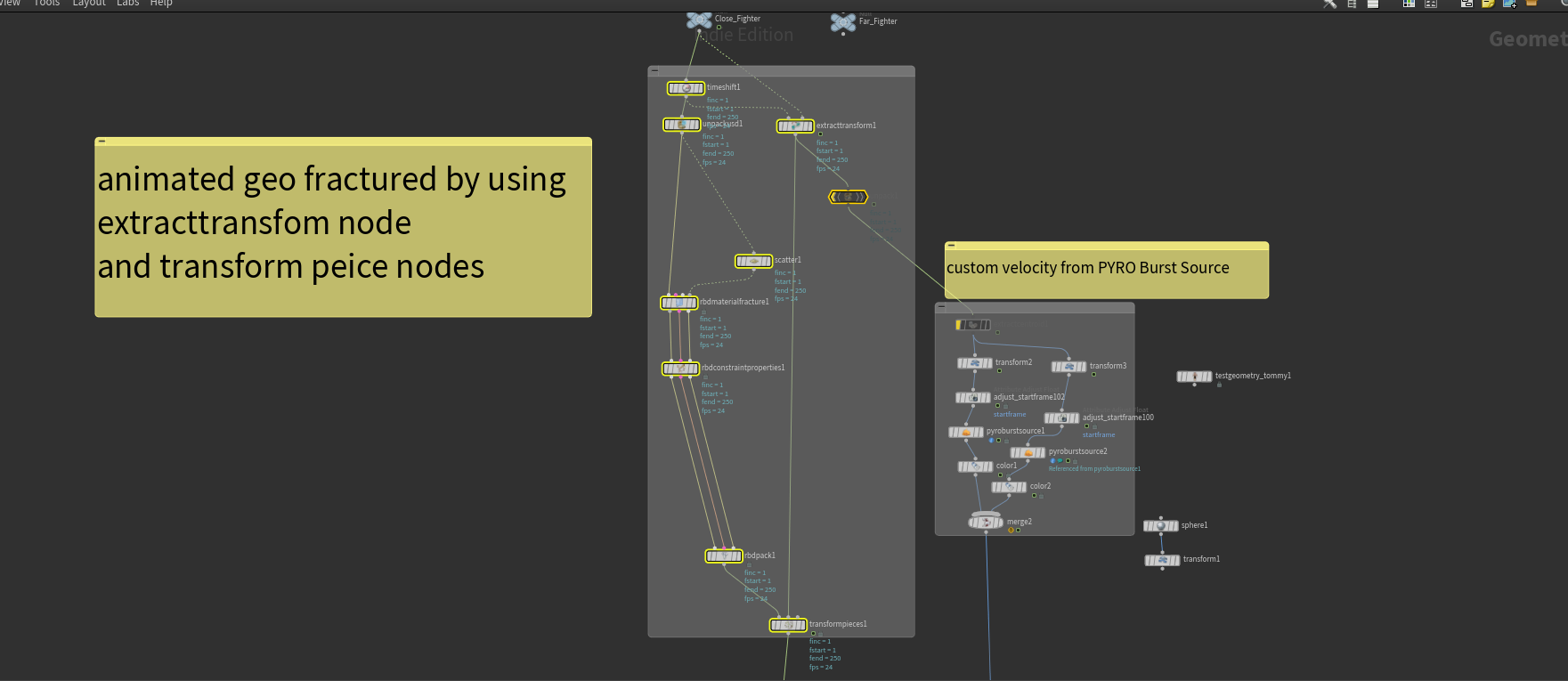Open the Help menu
This screenshot has width=1568, height=681.
coord(161,3)
